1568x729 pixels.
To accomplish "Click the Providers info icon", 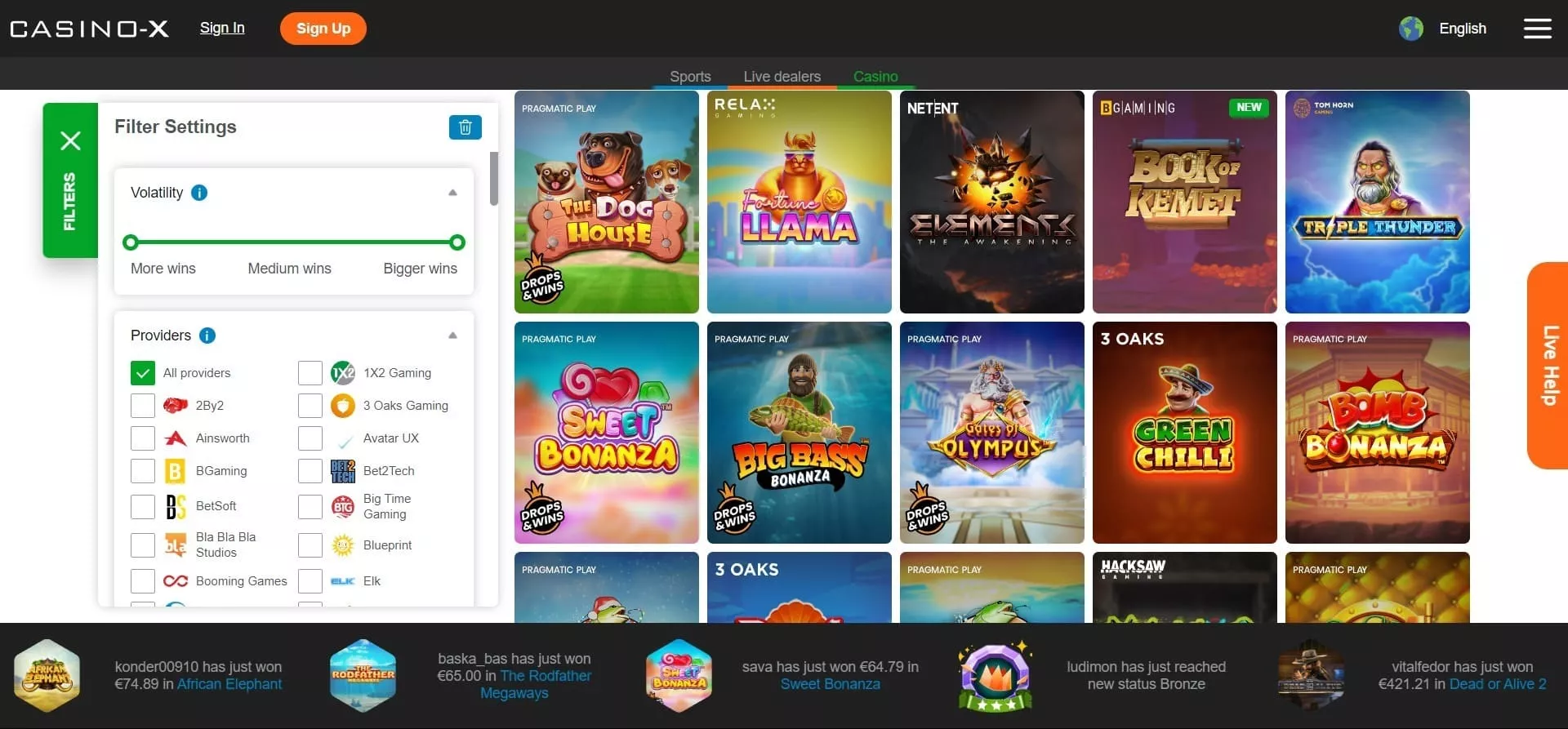I will pos(207,336).
